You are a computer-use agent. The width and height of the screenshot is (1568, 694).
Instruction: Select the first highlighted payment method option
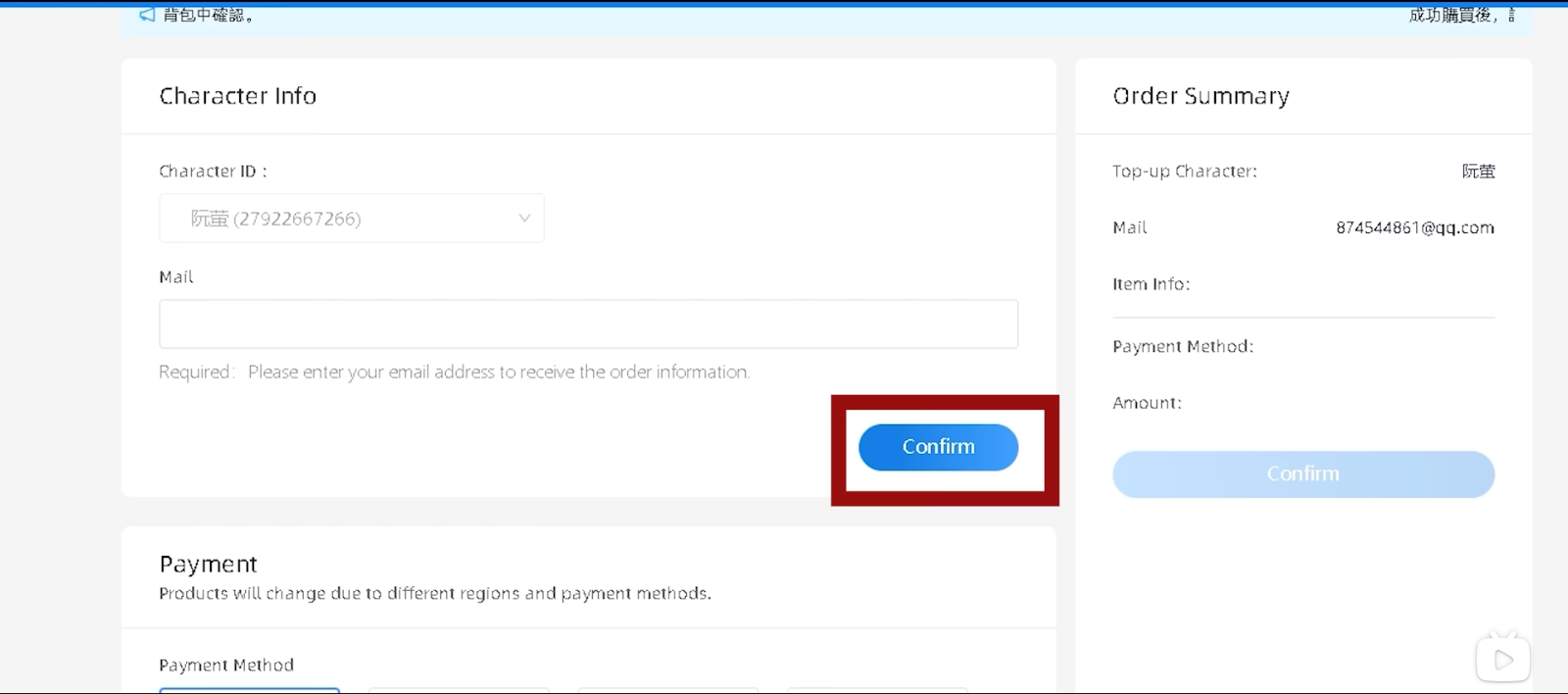[250, 690]
